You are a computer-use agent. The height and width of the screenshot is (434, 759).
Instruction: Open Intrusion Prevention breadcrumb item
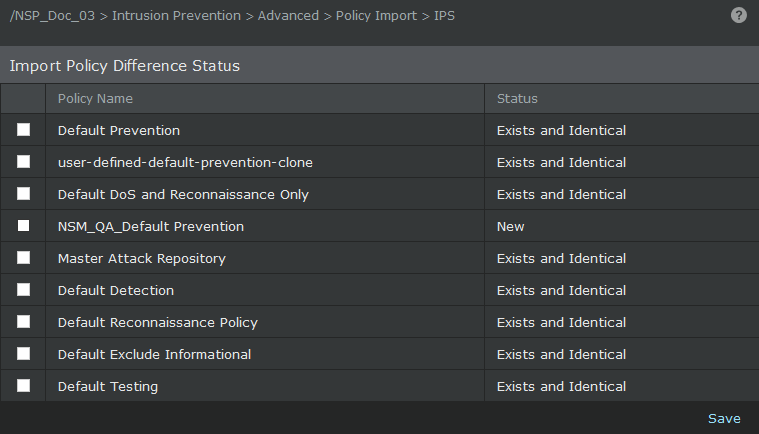point(176,15)
